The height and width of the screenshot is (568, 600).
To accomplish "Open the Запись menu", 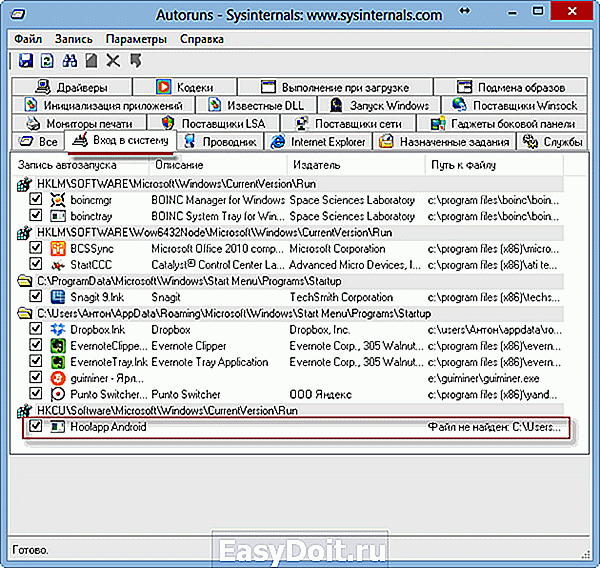I will (73, 39).
